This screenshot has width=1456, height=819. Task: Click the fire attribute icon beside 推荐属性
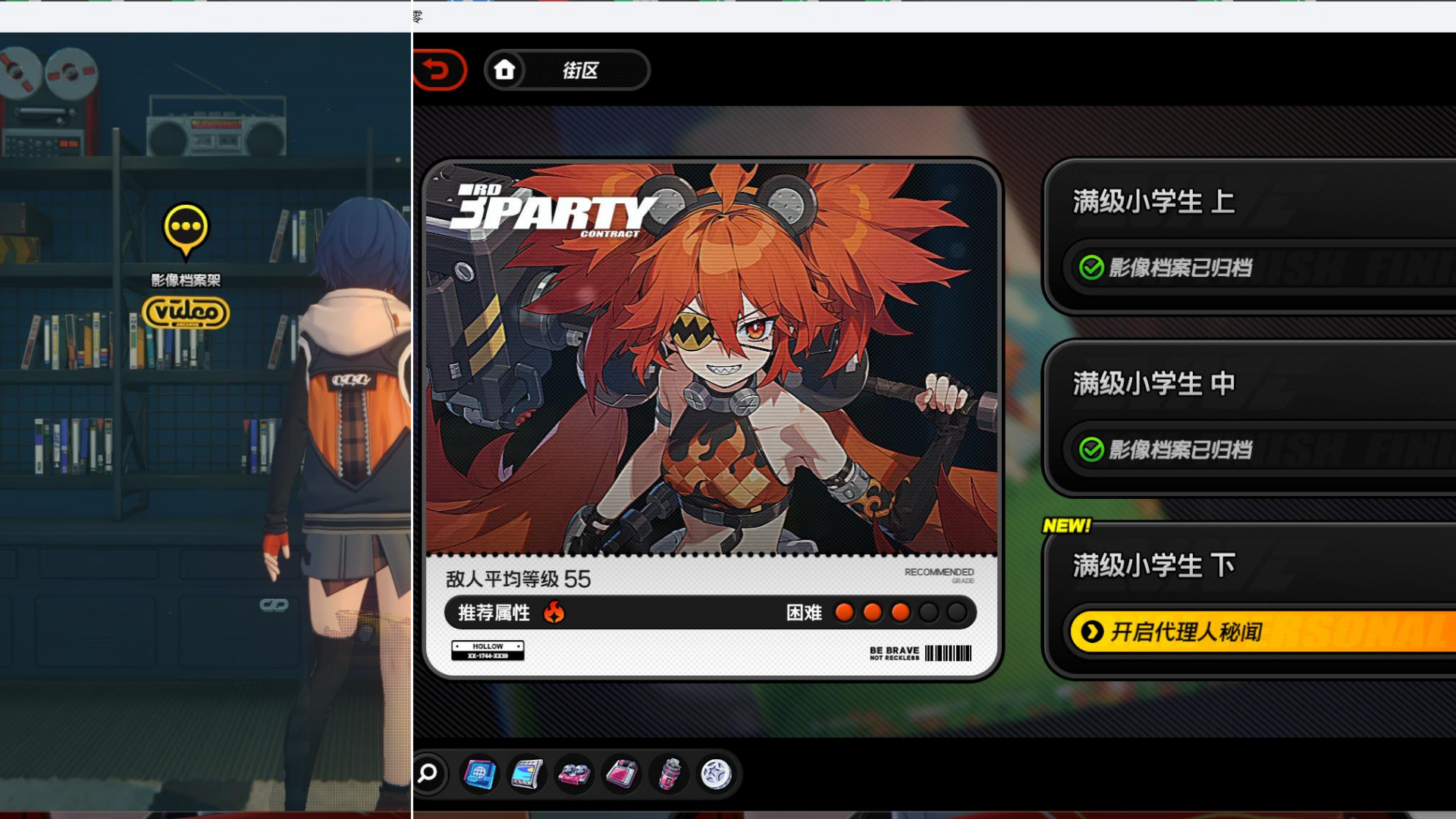[554, 612]
